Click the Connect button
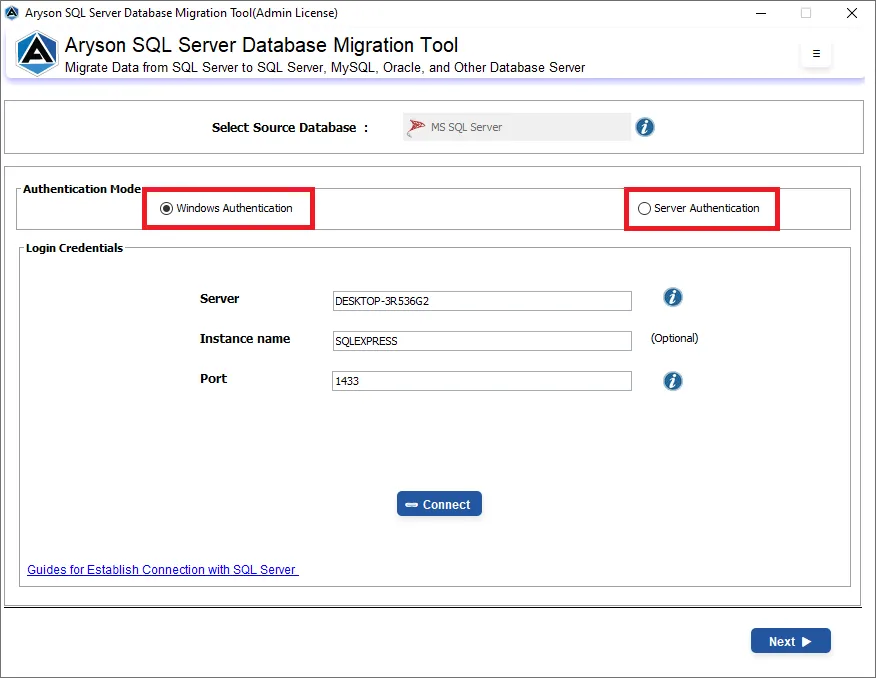 pyautogui.click(x=439, y=504)
